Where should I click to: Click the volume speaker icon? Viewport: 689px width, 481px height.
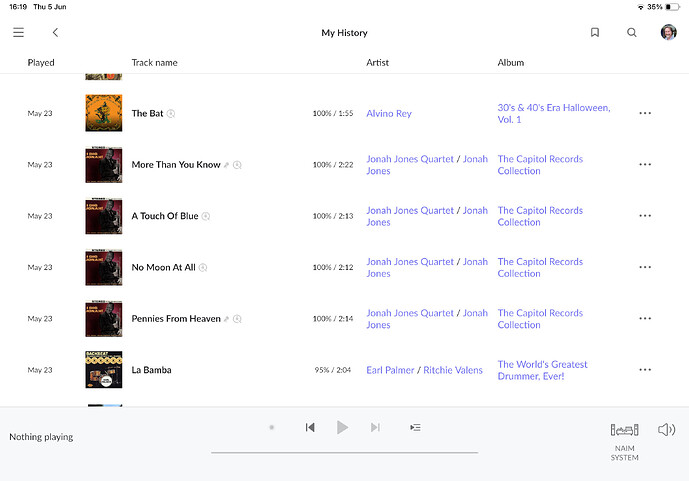[x=666, y=430]
